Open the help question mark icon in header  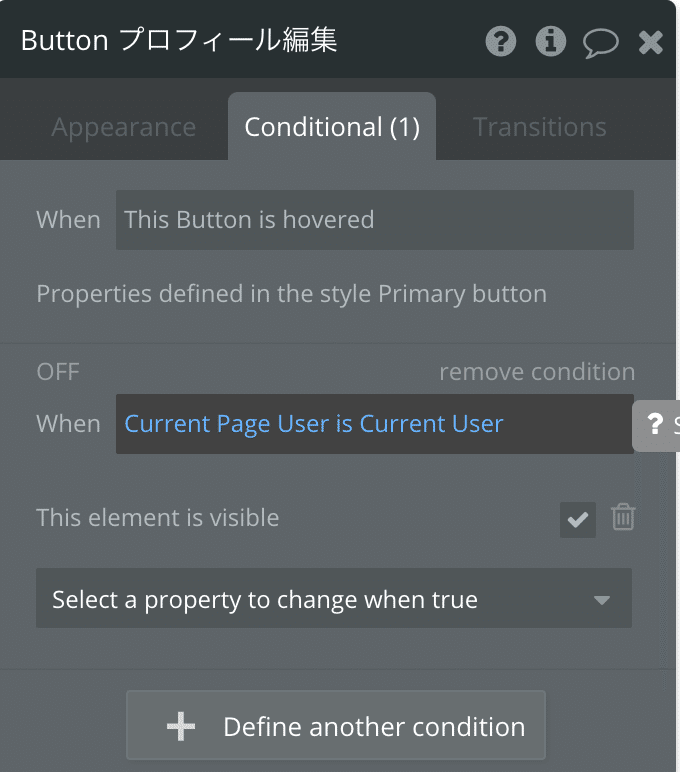tap(501, 41)
